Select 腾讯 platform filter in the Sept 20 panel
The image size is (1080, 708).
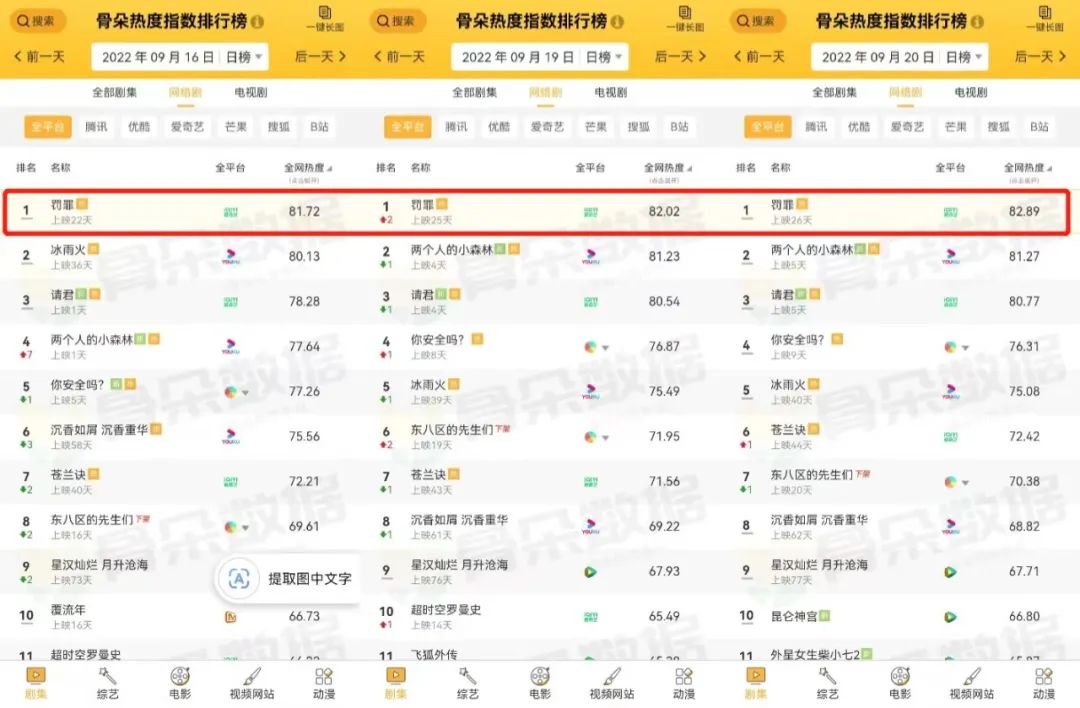[816, 127]
